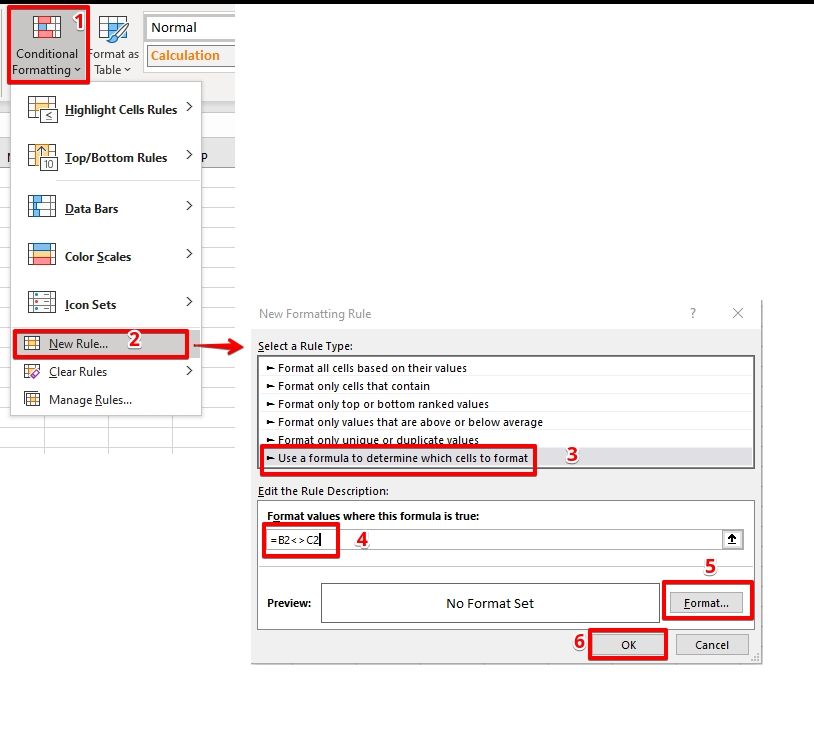Open Highlight Cells Rules submenu
The width and height of the screenshot is (814, 739).
106,110
